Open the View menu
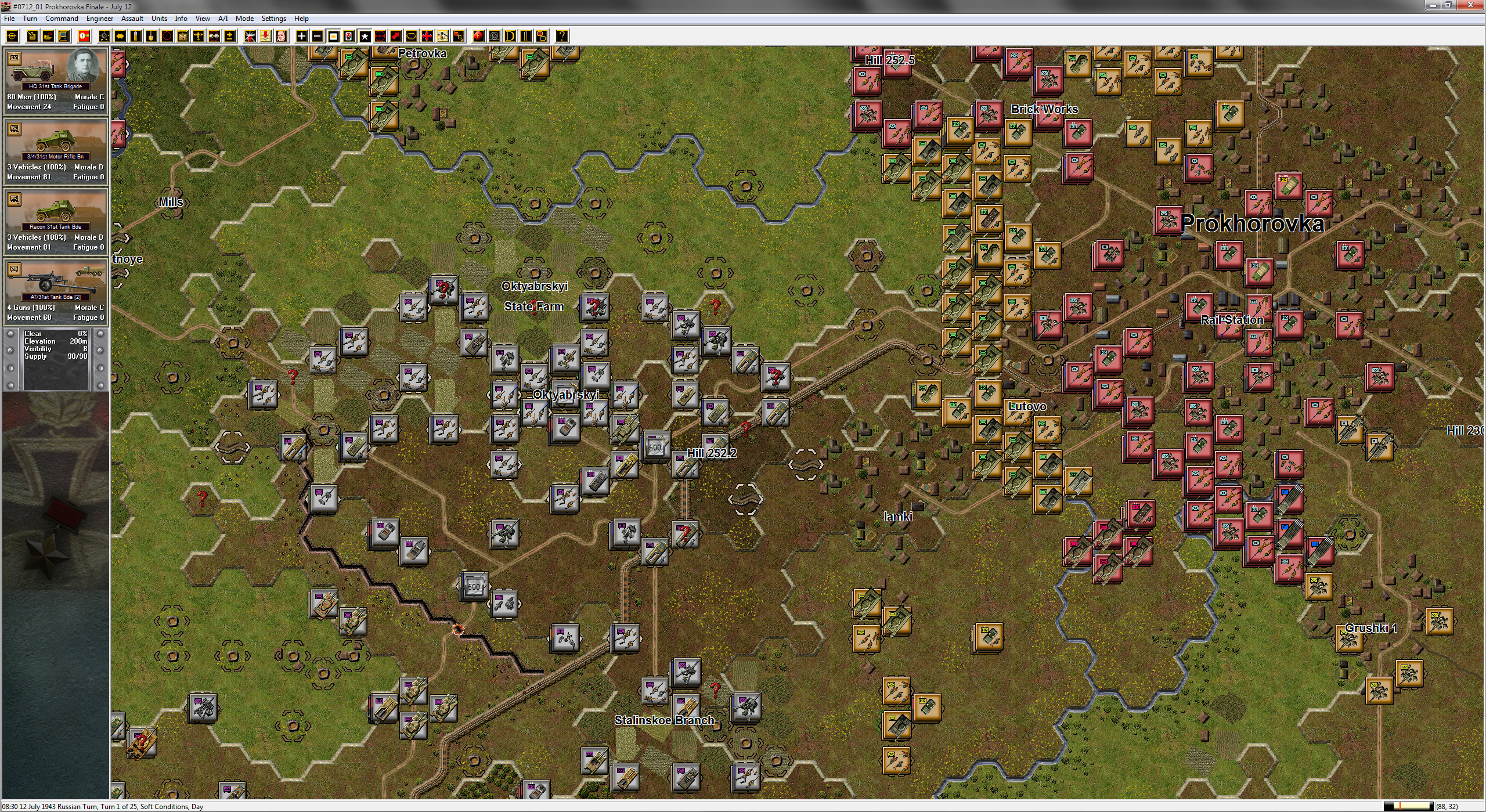Viewport: 1486px width, 812px height. click(203, 19)
